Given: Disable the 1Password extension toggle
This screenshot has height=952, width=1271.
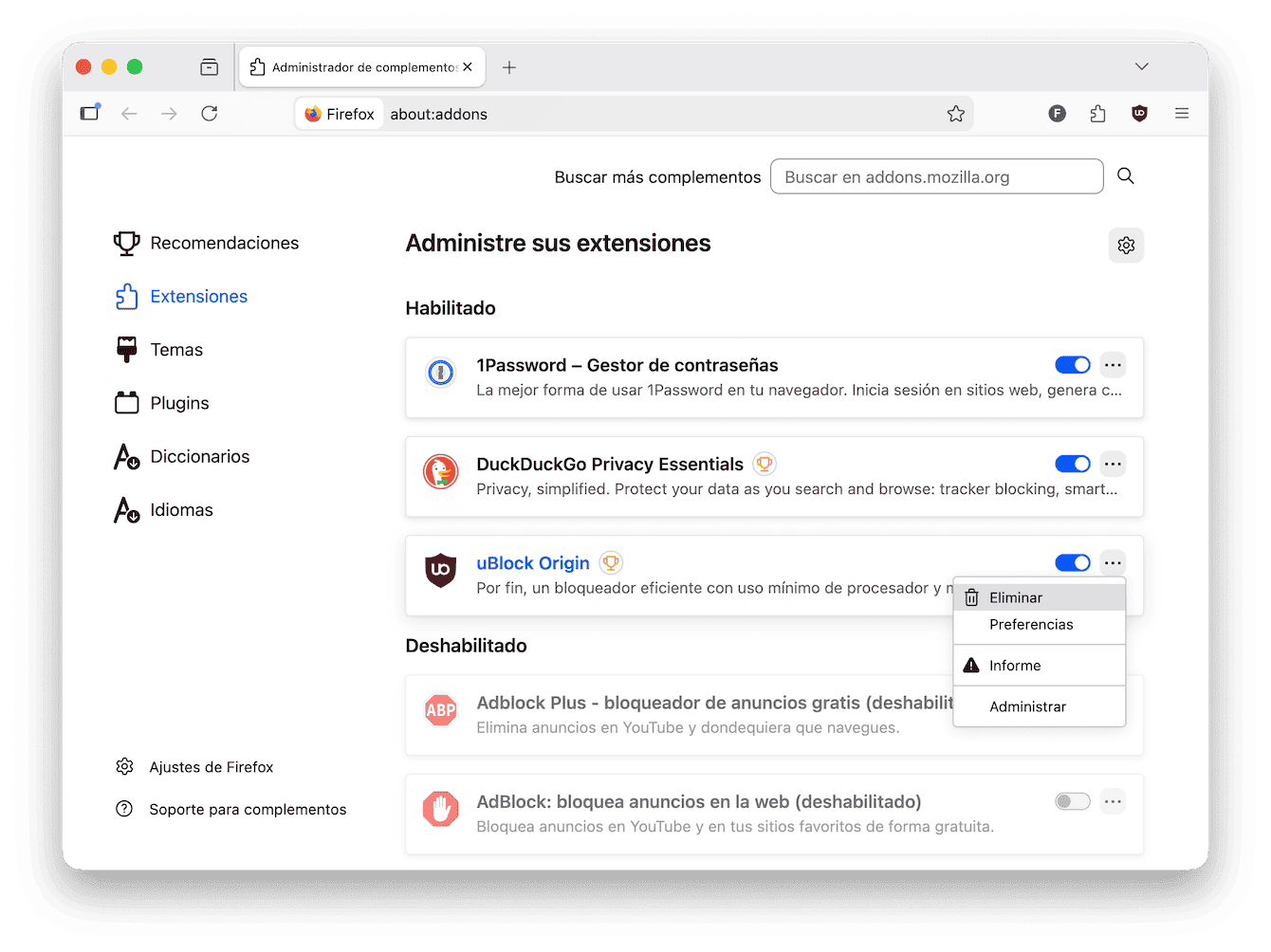Looking at the screenshot, I should pos(1073,365).
